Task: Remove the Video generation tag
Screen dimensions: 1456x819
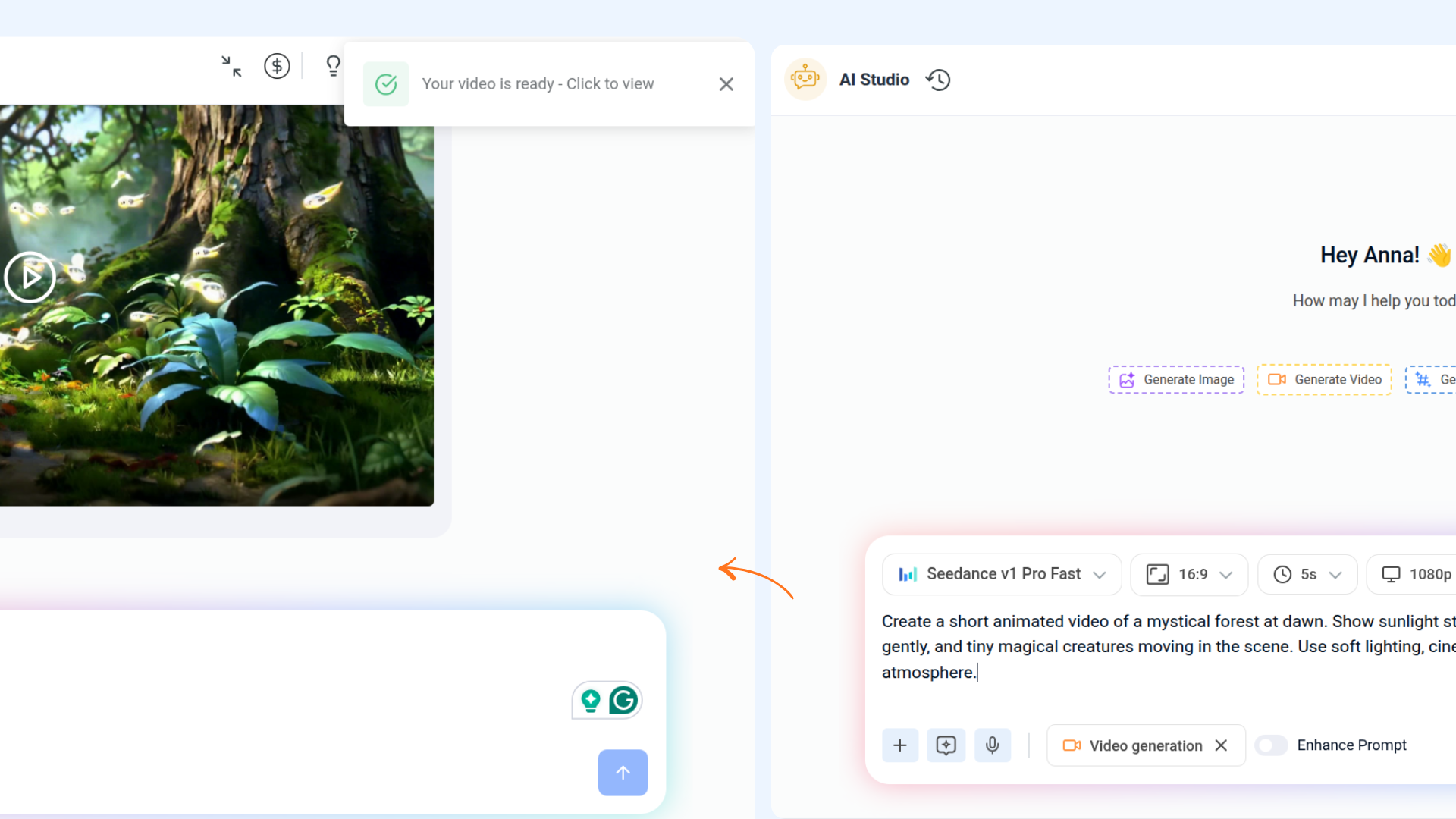Action: (x=1221, y=745)
